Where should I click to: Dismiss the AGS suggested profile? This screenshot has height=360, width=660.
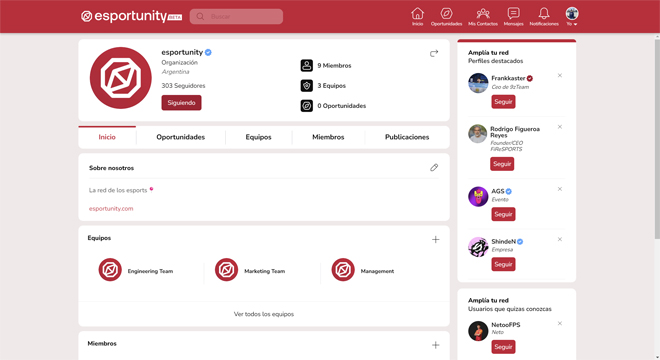[560, 189]
